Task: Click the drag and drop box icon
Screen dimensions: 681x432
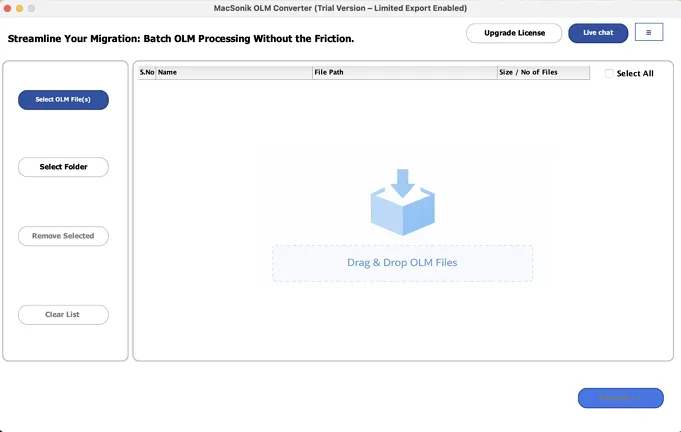Action: [403, 202]
